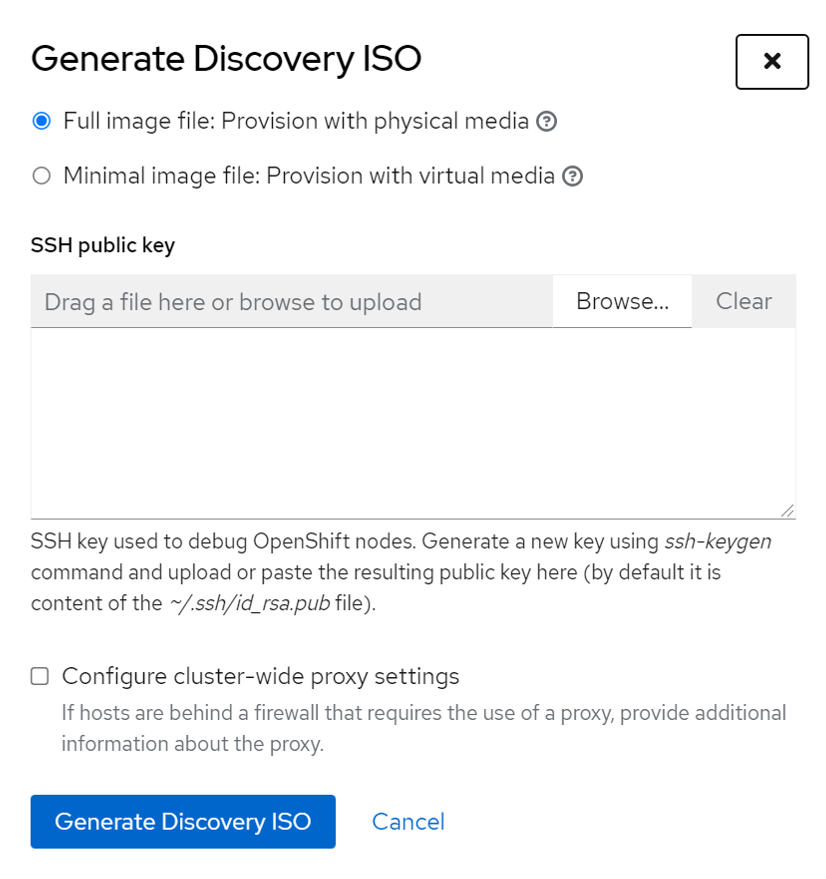The image size is (826, 879).
Task: Click the 'Drag a file here' filename field
Action: 291,302
